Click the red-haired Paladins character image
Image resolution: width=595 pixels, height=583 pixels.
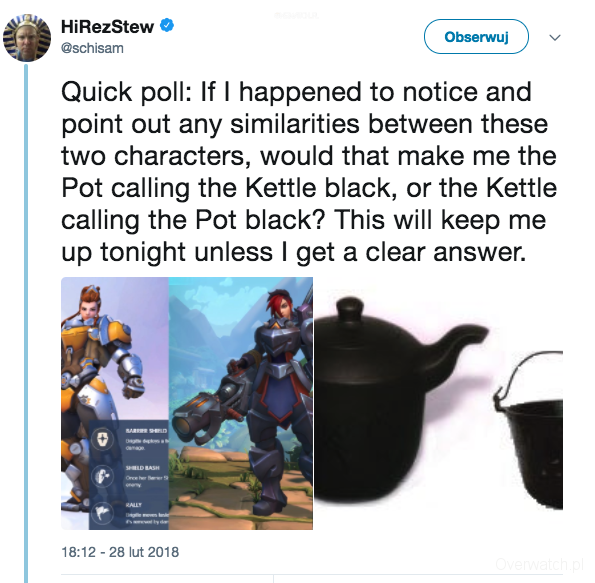241,403
